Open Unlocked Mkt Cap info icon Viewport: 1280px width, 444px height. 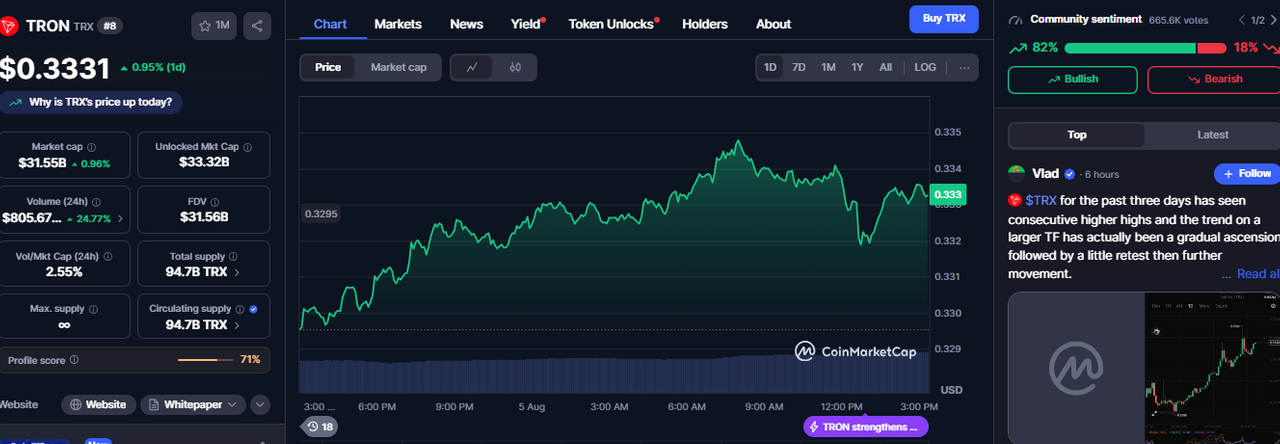248,147
